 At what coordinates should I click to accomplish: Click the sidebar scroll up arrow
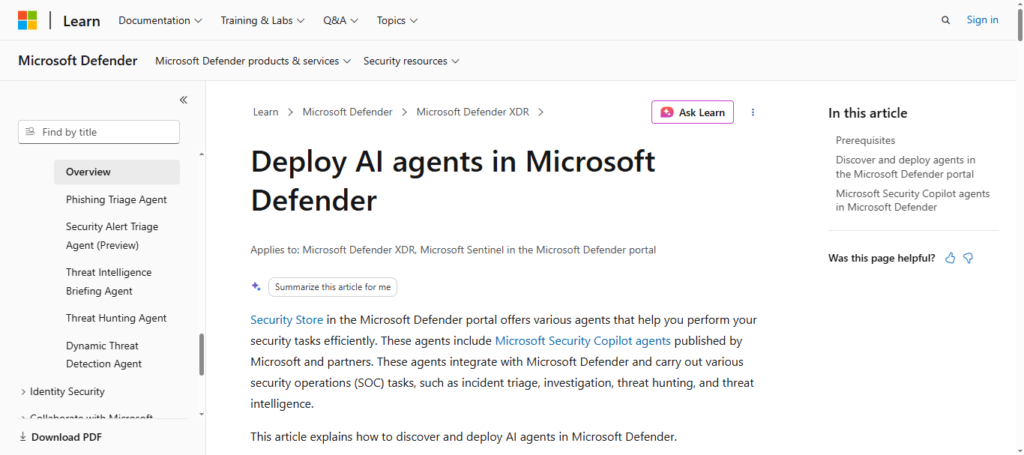click(x=202, y=154)
